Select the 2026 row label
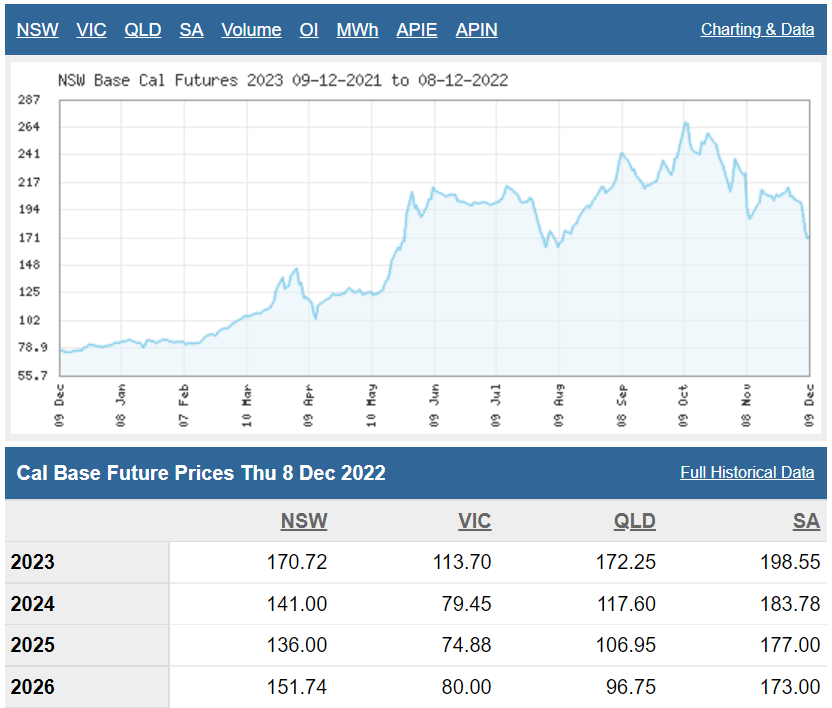Viewport: 832px width, 708px height. (33, 688)
